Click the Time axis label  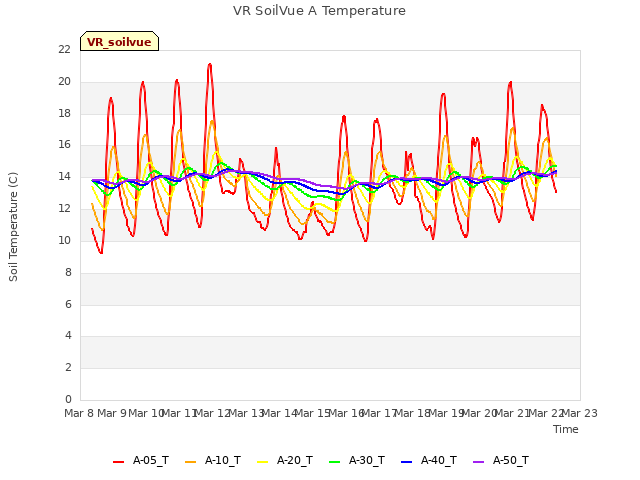pyautogui.click(x=566, y=429)
